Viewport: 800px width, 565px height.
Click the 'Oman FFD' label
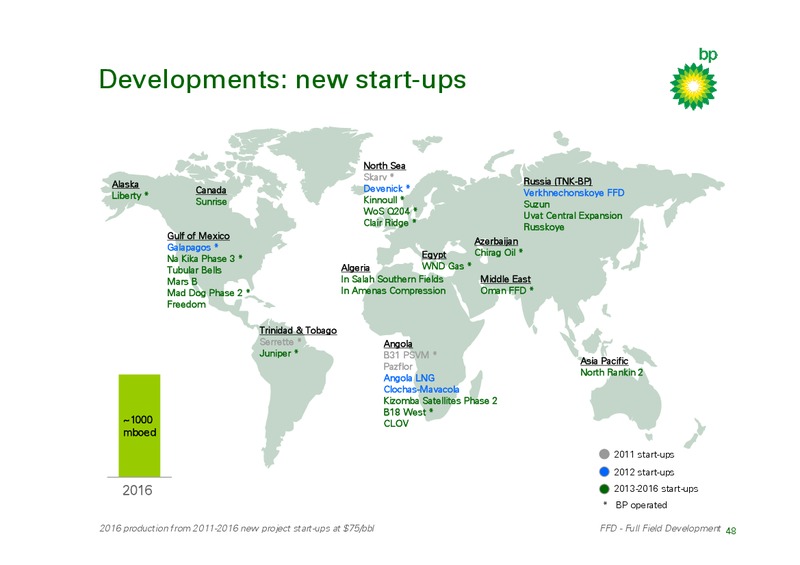coord(503,290)
